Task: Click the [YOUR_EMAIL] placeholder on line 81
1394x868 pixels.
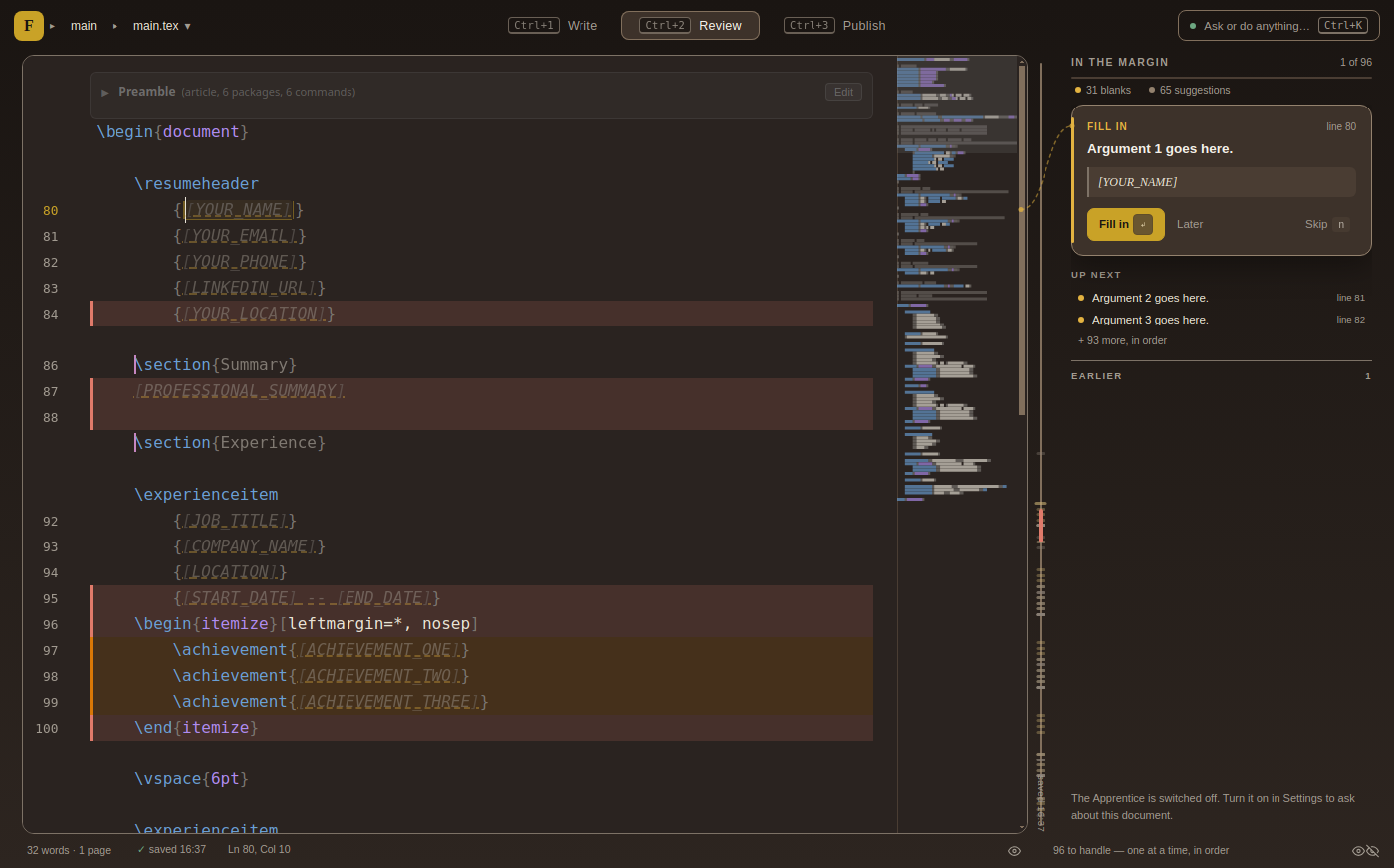Action: click(x=240, y=237)
